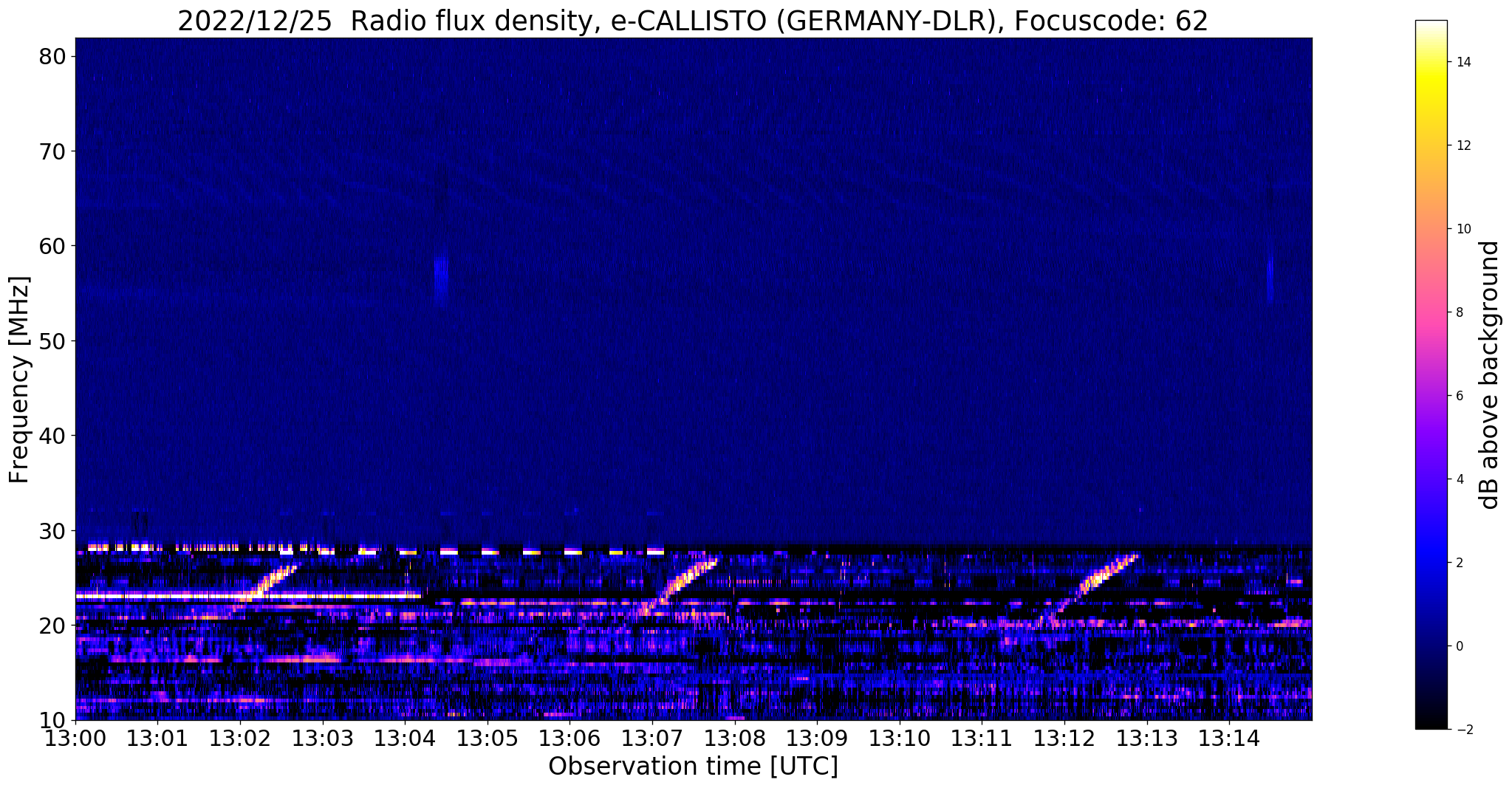Click the colorbar tick label 12

tap(1463, 145)
